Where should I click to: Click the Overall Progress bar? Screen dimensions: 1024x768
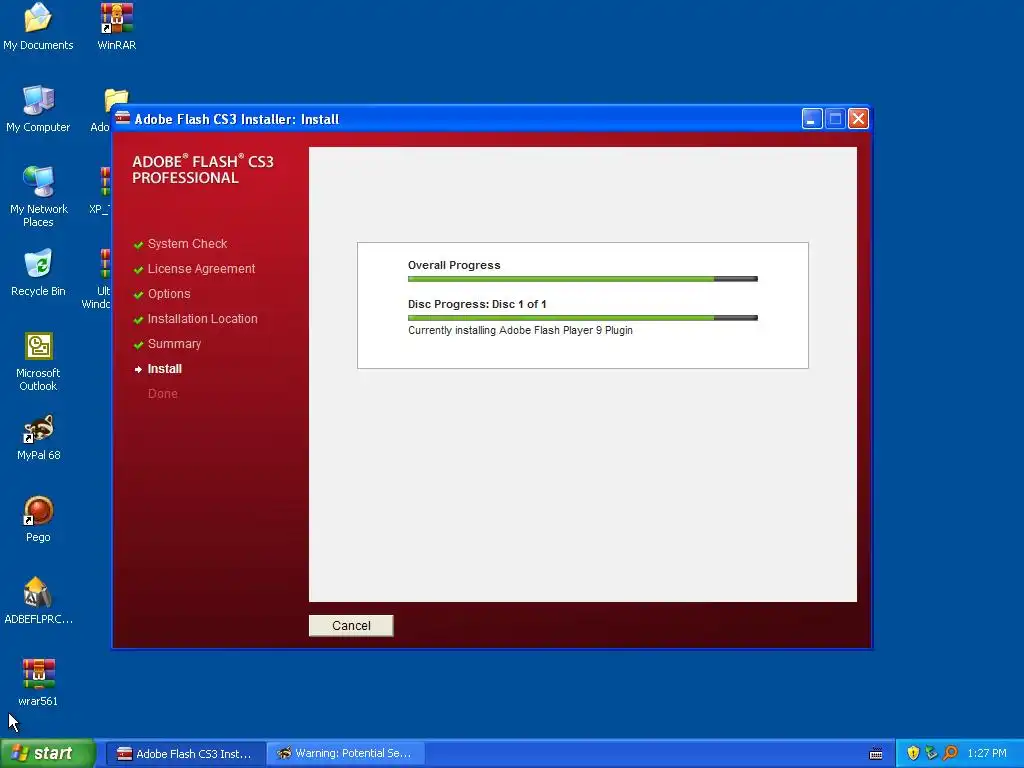(583, 279)
